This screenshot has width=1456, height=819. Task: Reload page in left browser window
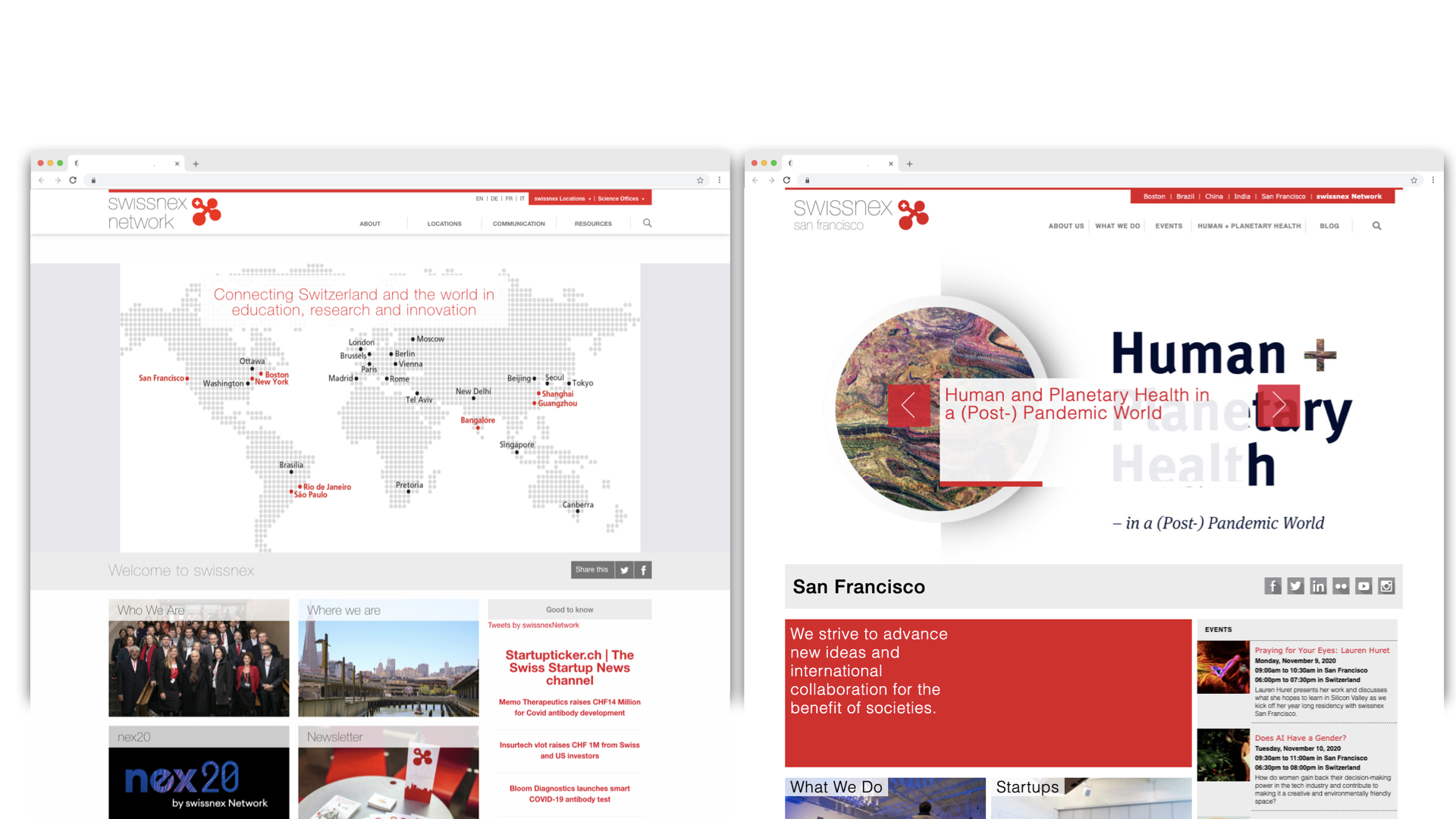[73, 180]
